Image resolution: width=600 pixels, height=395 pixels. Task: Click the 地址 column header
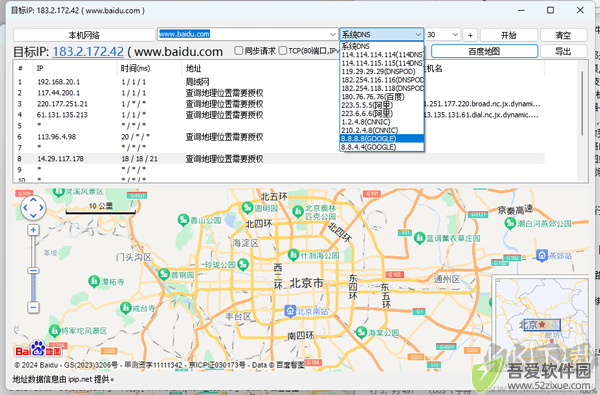pyautogui.click(x=193, y=69)
